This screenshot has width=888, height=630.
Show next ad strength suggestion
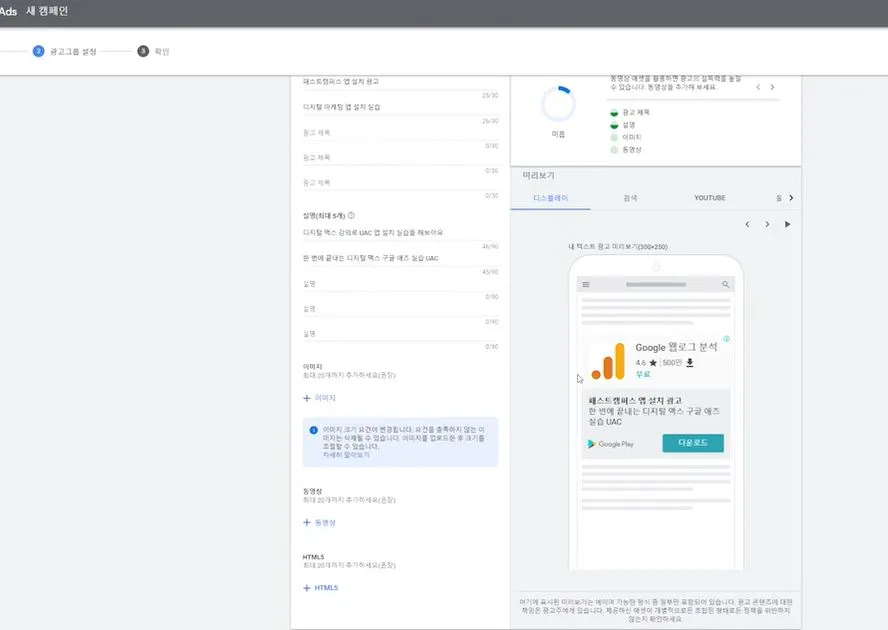772,87
